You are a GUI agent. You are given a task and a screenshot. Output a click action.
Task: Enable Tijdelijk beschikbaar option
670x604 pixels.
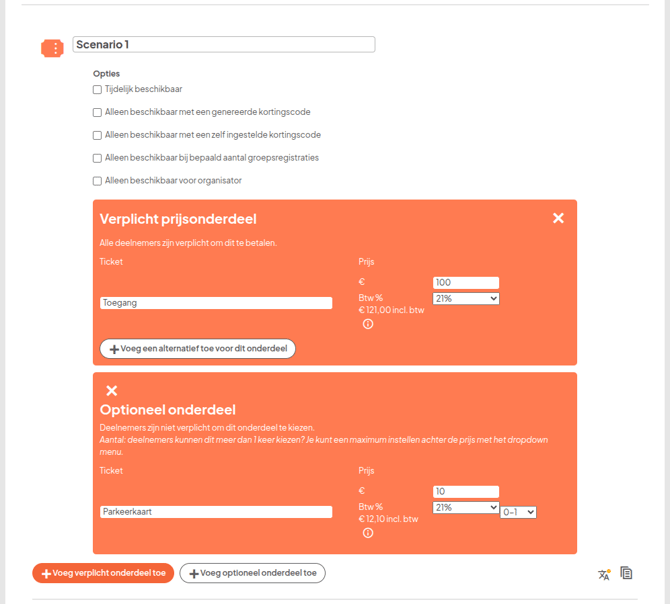(x=98, y=90)
